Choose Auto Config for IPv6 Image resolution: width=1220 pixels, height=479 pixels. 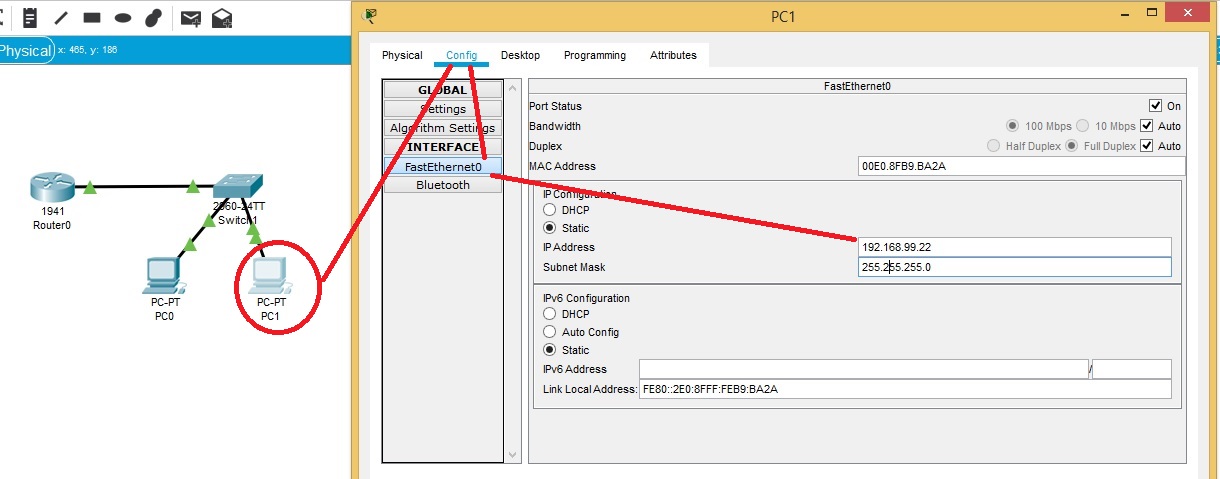pos(549,332)
